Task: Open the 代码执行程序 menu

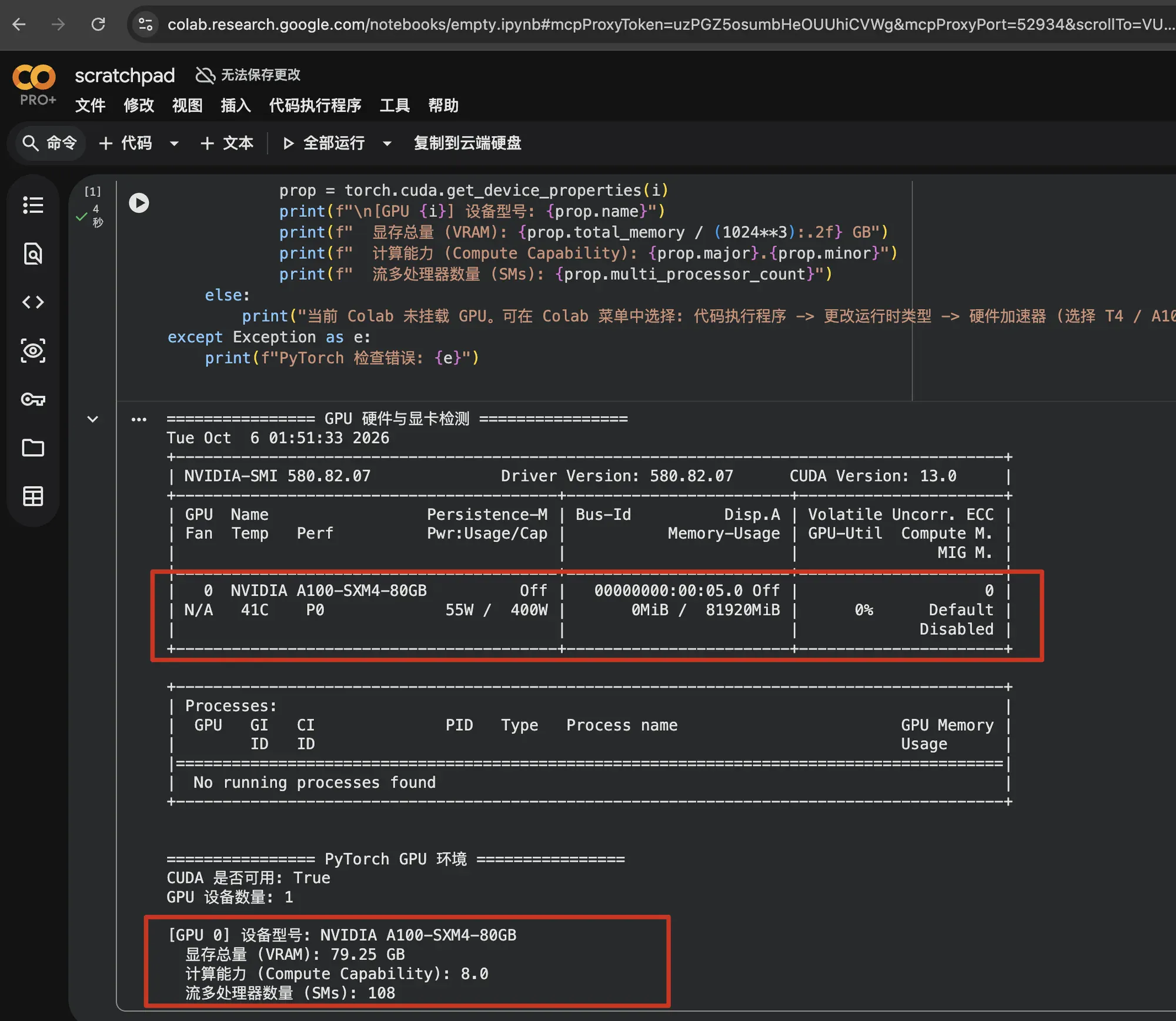Action: tap(315, 106)
